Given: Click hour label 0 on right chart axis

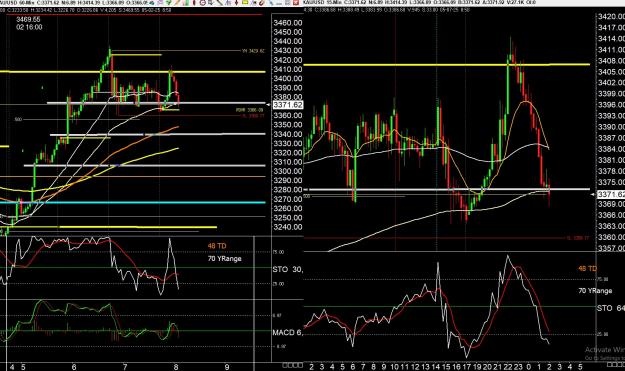Looking at the screenshot, I should click(529, 367).
